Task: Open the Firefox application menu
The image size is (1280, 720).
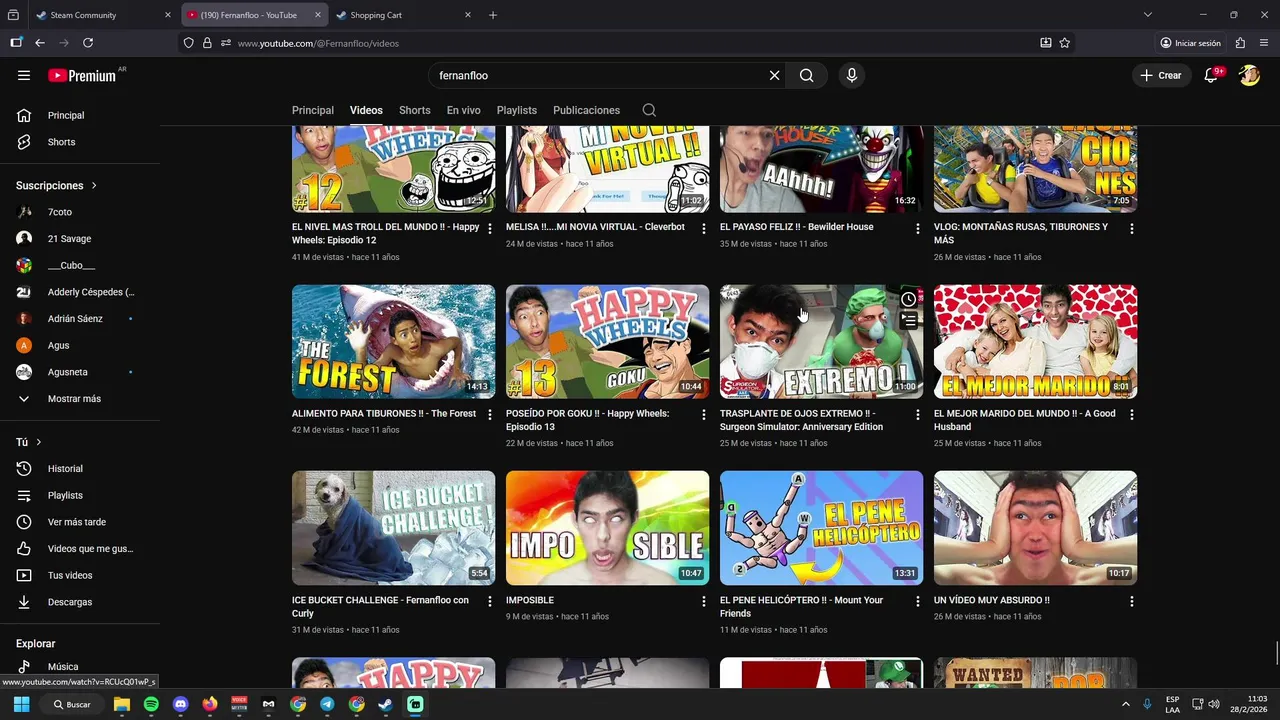Action: 1264,43
